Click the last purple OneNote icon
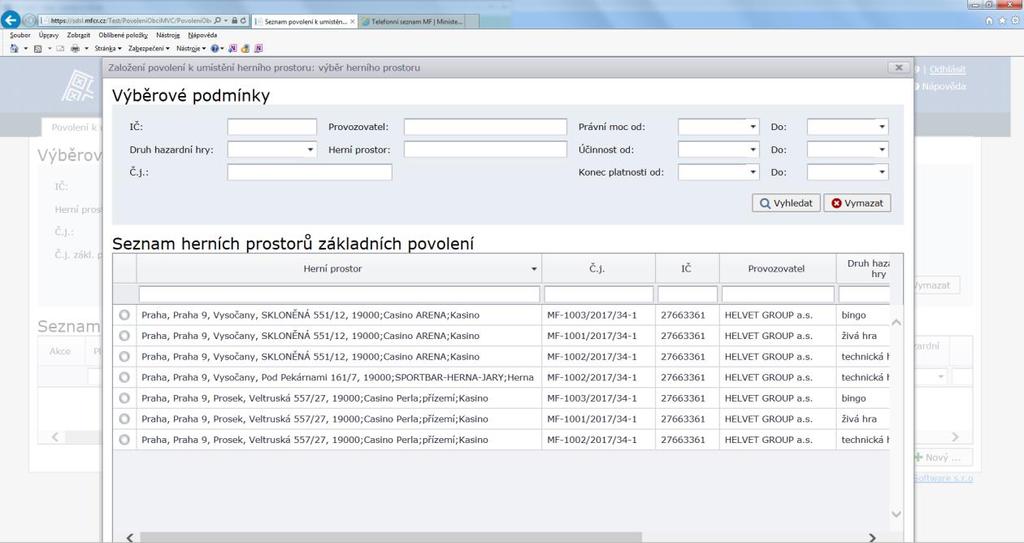 (x=259, y=48)
